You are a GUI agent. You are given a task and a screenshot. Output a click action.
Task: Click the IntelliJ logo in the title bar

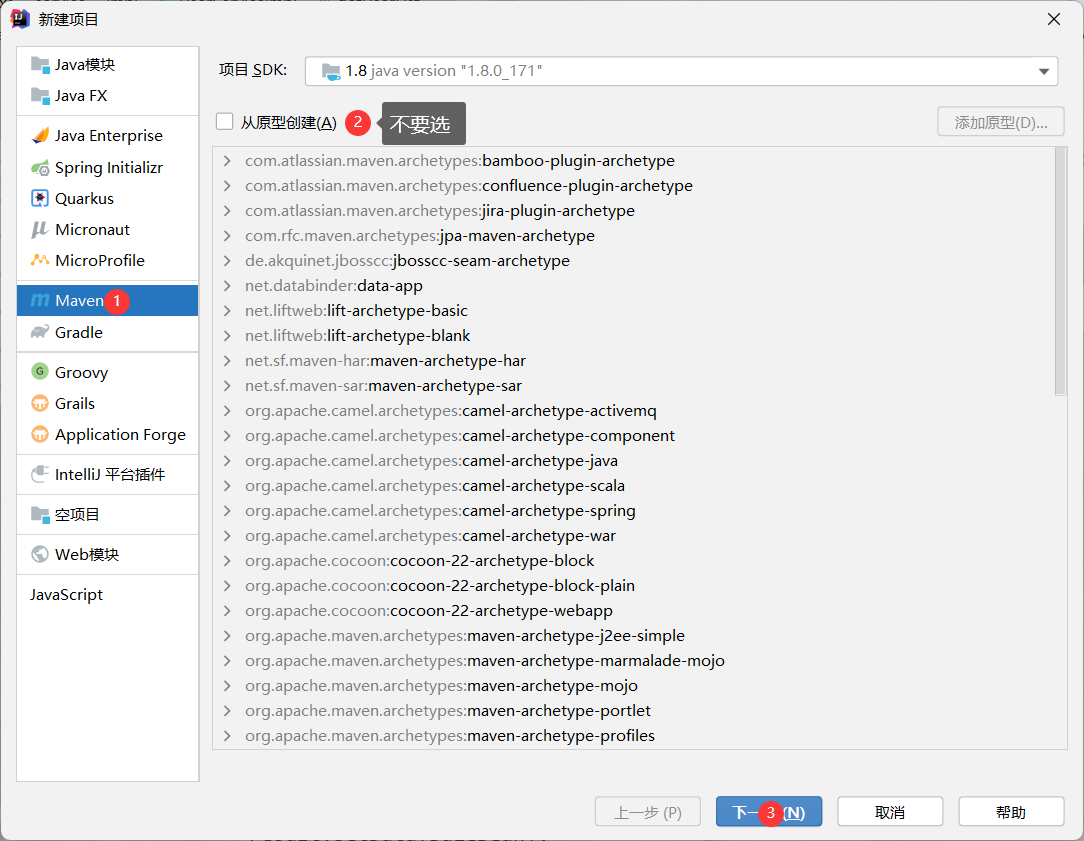20,19
